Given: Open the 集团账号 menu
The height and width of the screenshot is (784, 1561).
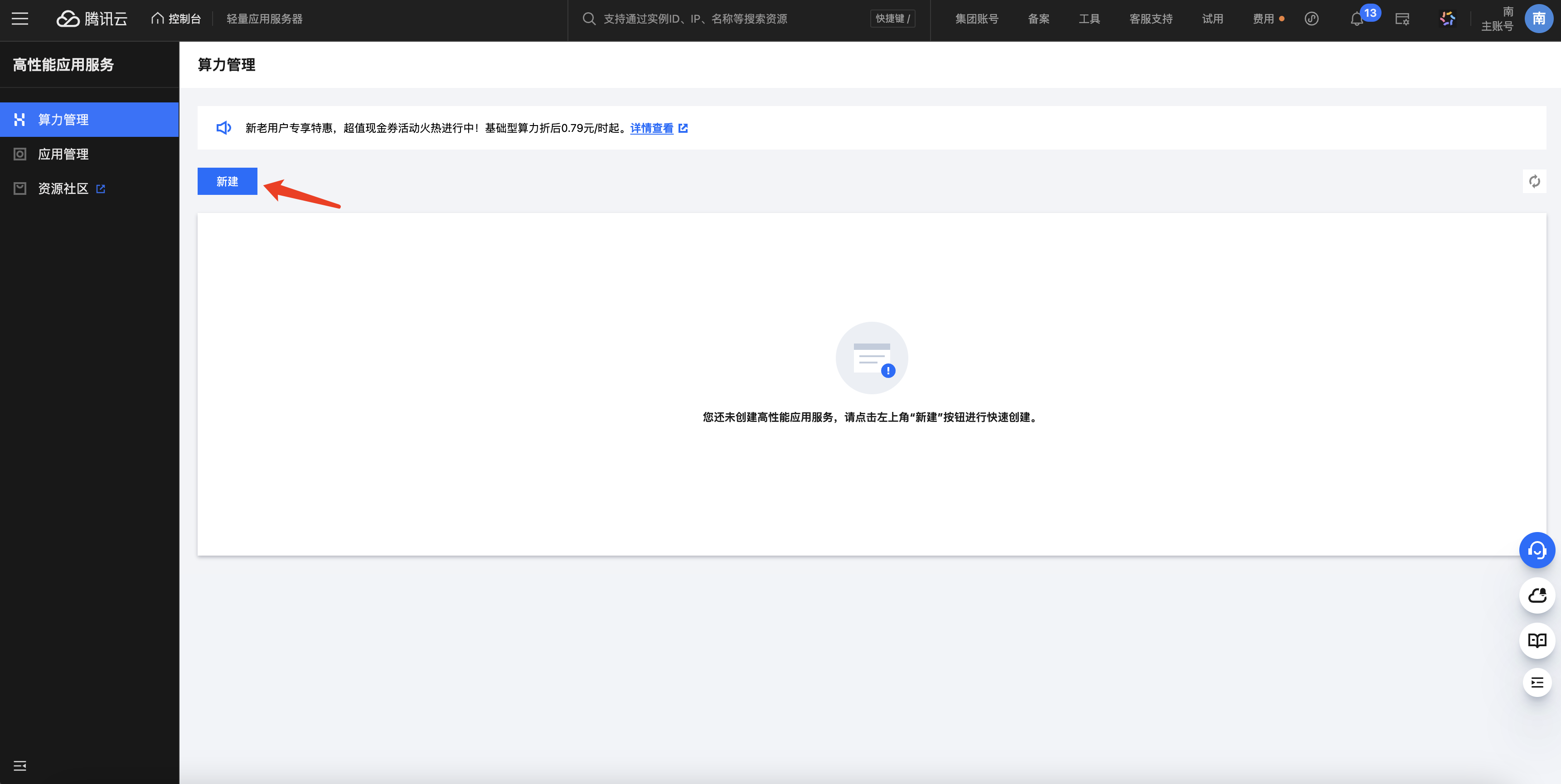Looking at the screenshot, I should 976,19.
